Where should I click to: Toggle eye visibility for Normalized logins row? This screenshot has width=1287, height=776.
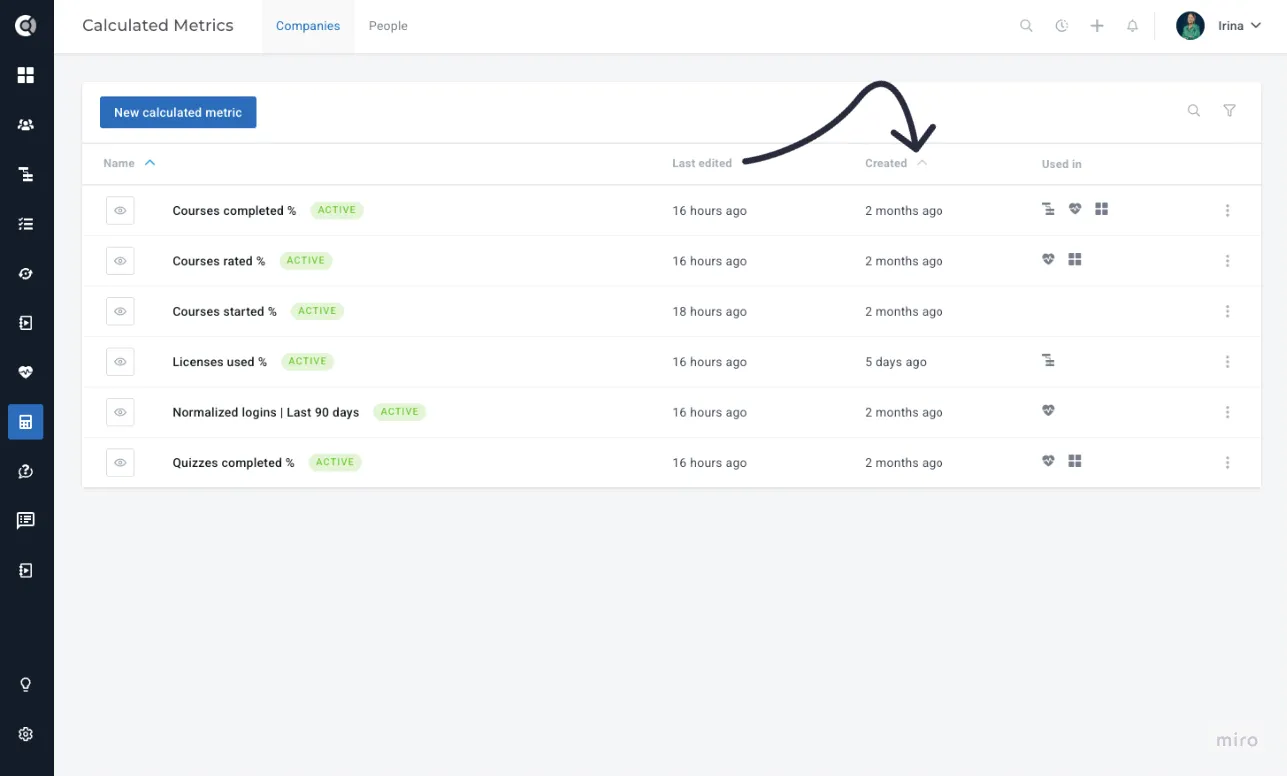pyautogui.click(x=120, y=412)
